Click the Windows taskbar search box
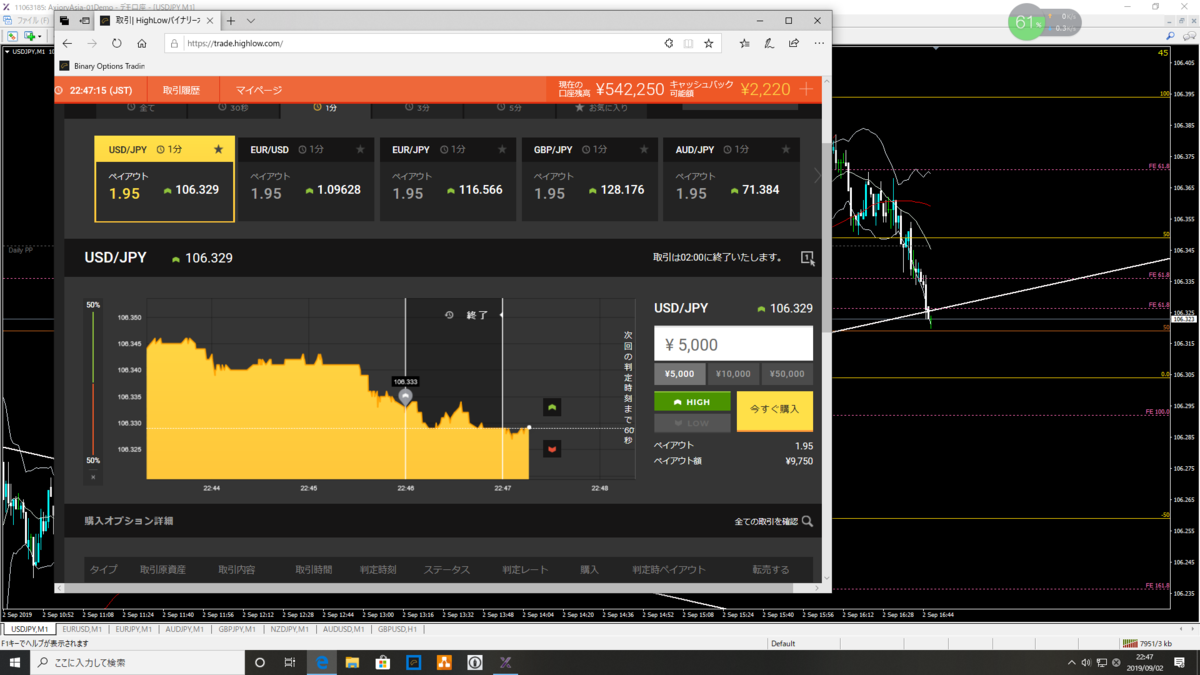This screenshot has height=675, width=1200. [x=136, y=662]
